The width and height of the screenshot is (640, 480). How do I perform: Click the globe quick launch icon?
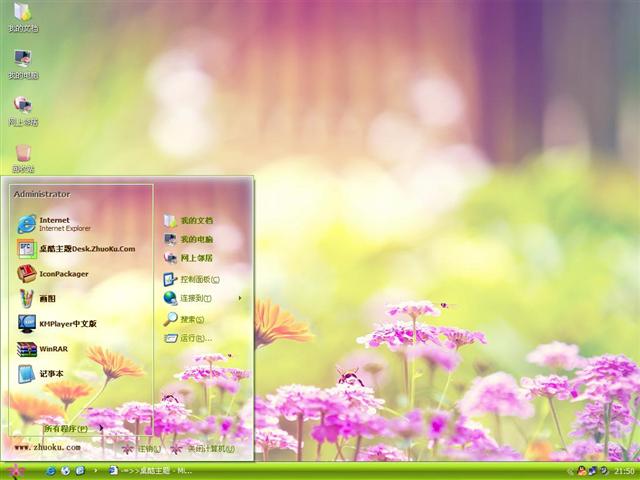(x=65, y=471)
